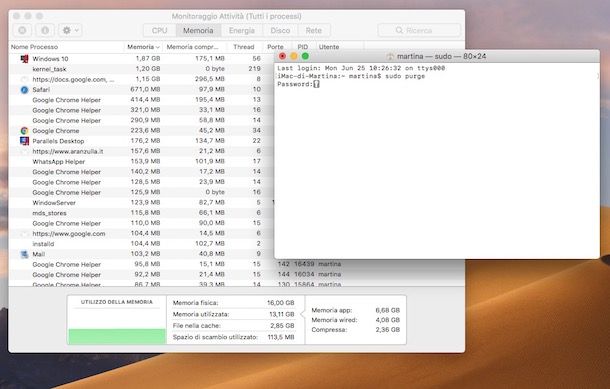Click the Terminal title 'martina — sudo — 80×24'

pyautogui.click(x=442, y=56)
